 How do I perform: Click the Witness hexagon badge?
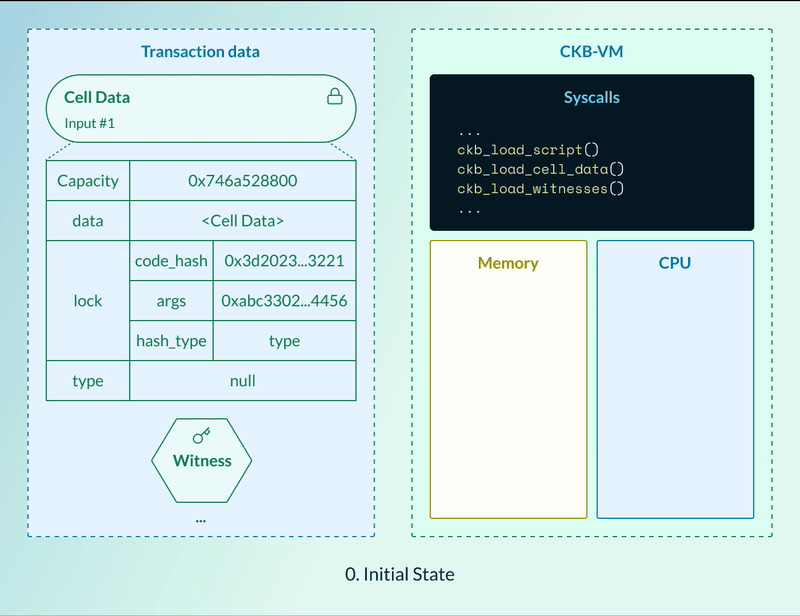click(201, 461)
